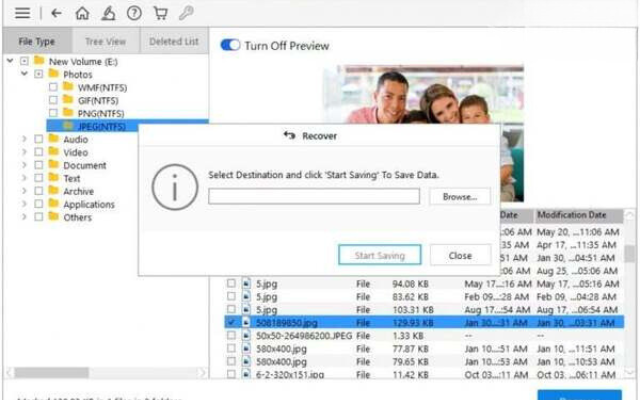This screenshot has width=640, height=400.
Task: Click the Document folder icon
Action: (53, 165)
